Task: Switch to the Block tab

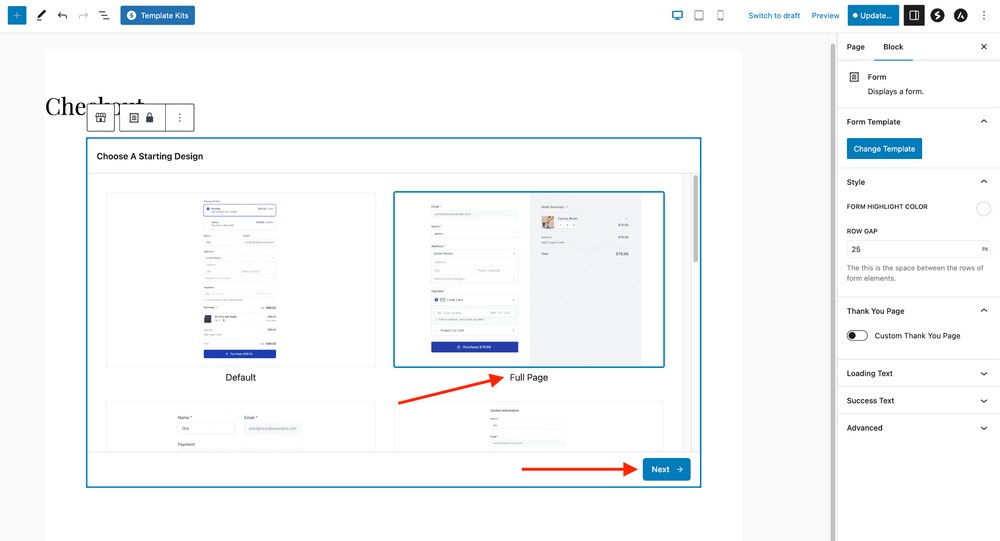Action: pos(893,47)
